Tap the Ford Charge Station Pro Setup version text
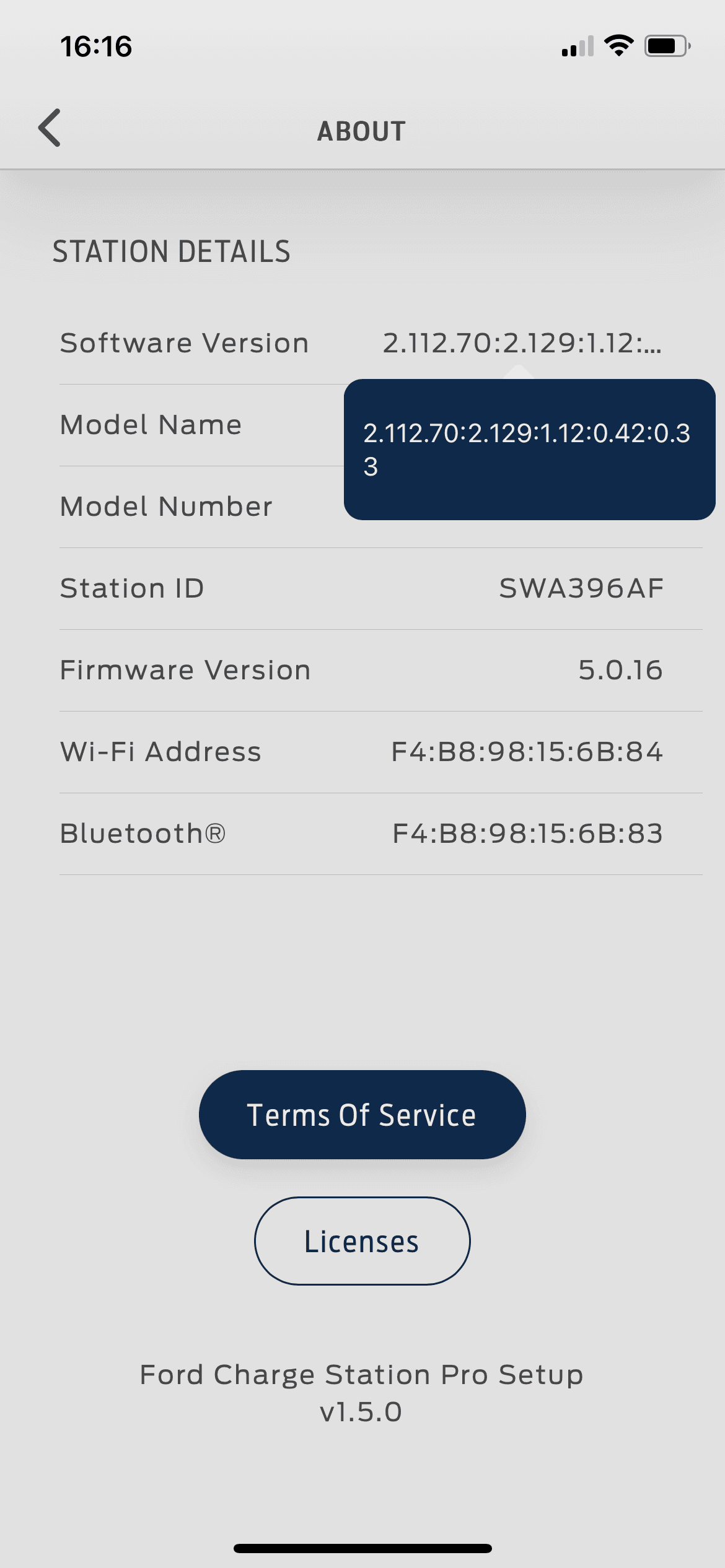Screen dimensions: 725x1568 click(362, 1393)
